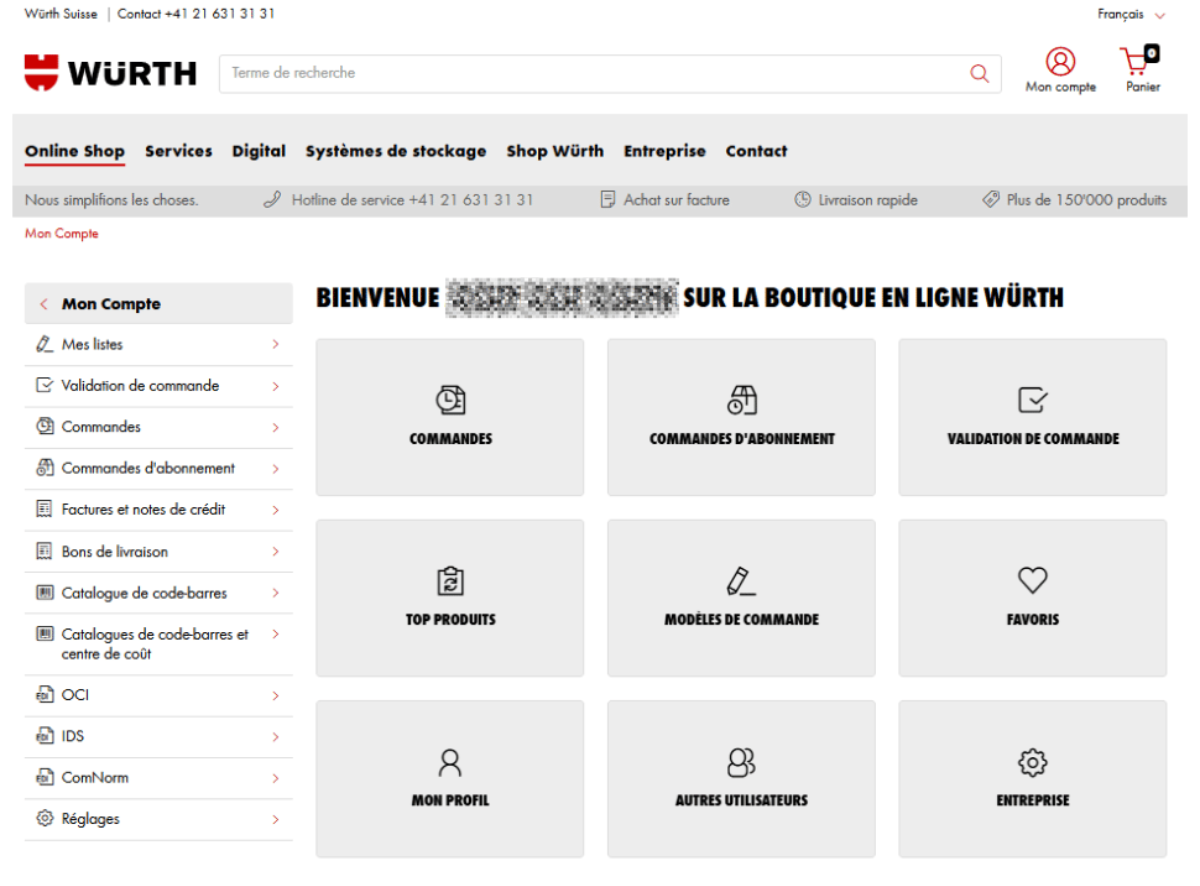Open the Online Shop menu

[x=75, y=151]
